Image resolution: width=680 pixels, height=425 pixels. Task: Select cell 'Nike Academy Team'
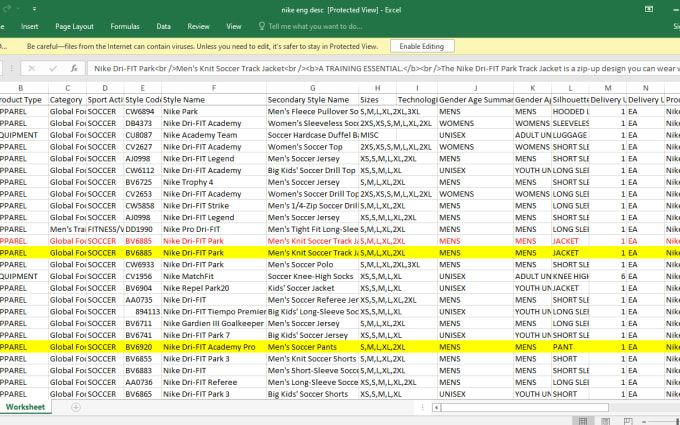214,135
